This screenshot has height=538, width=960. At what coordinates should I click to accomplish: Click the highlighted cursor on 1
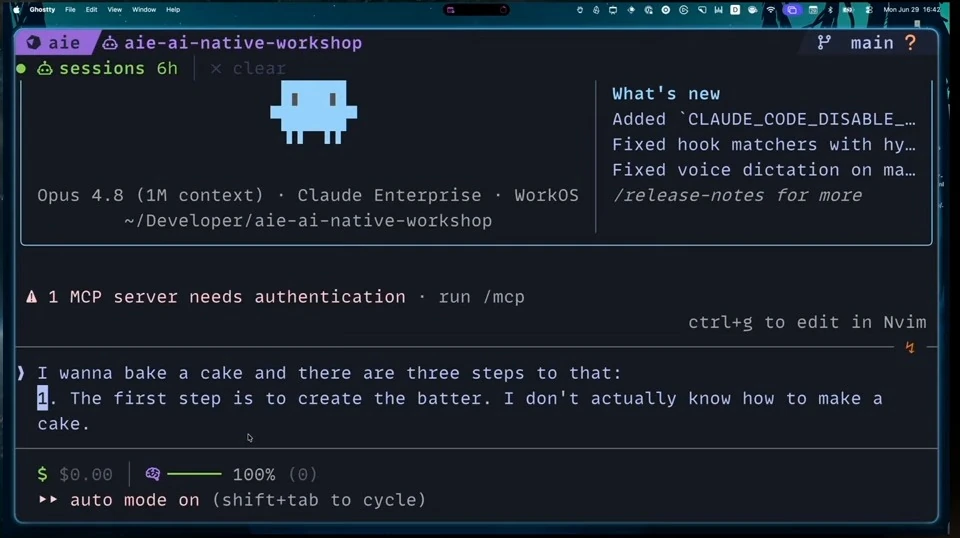coord(42,398)
